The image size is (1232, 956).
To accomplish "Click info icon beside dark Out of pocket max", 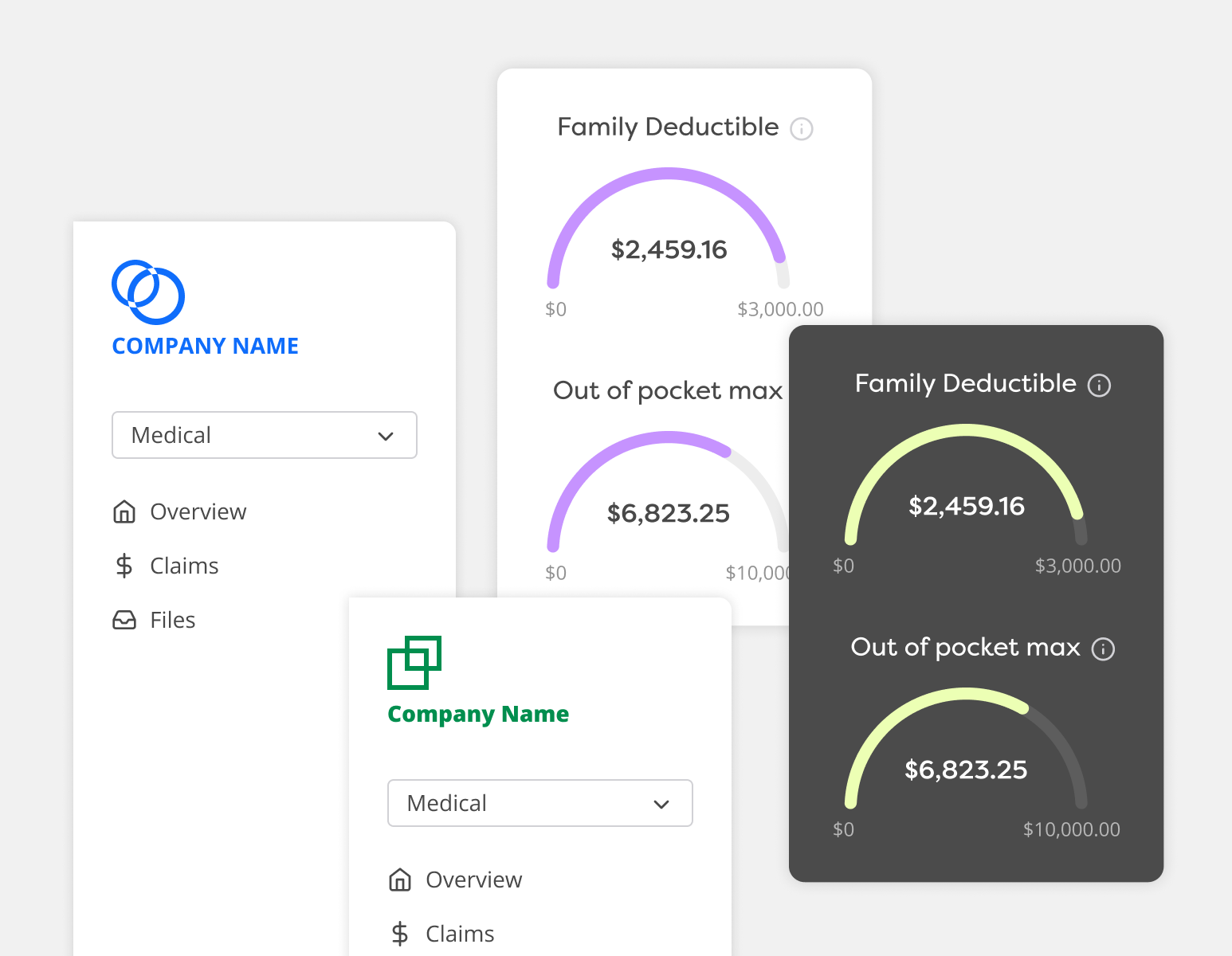I will pos(1103,649).
